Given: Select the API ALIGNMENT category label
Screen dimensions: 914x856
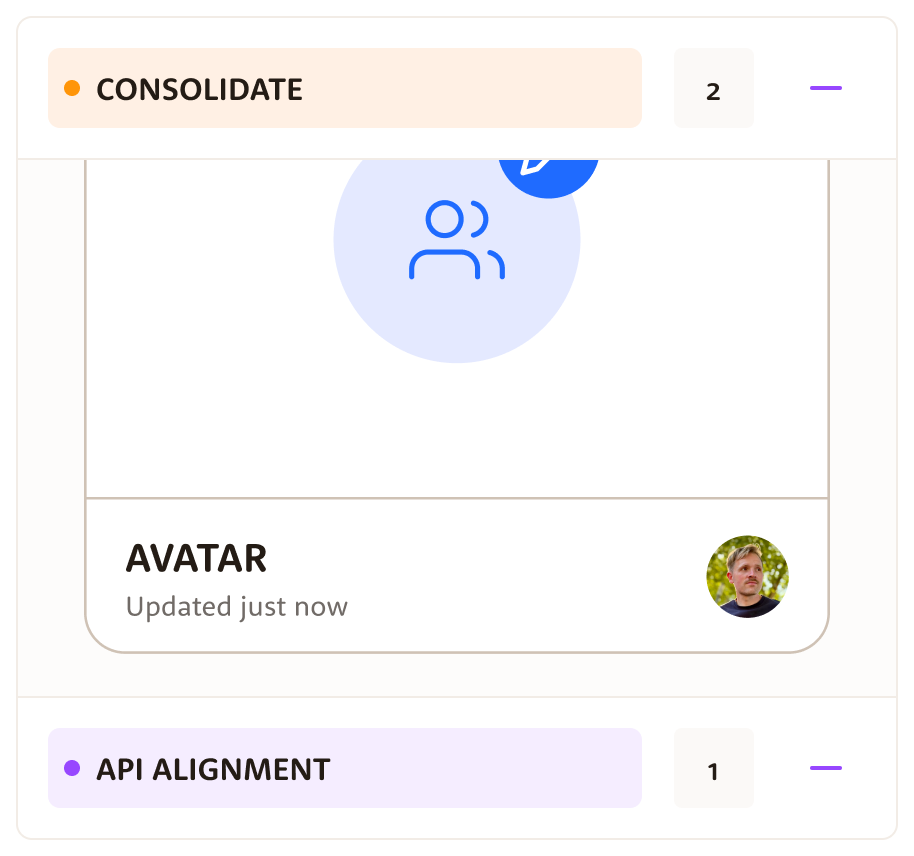Looking at the screenshot, I should tap(213, 769).
